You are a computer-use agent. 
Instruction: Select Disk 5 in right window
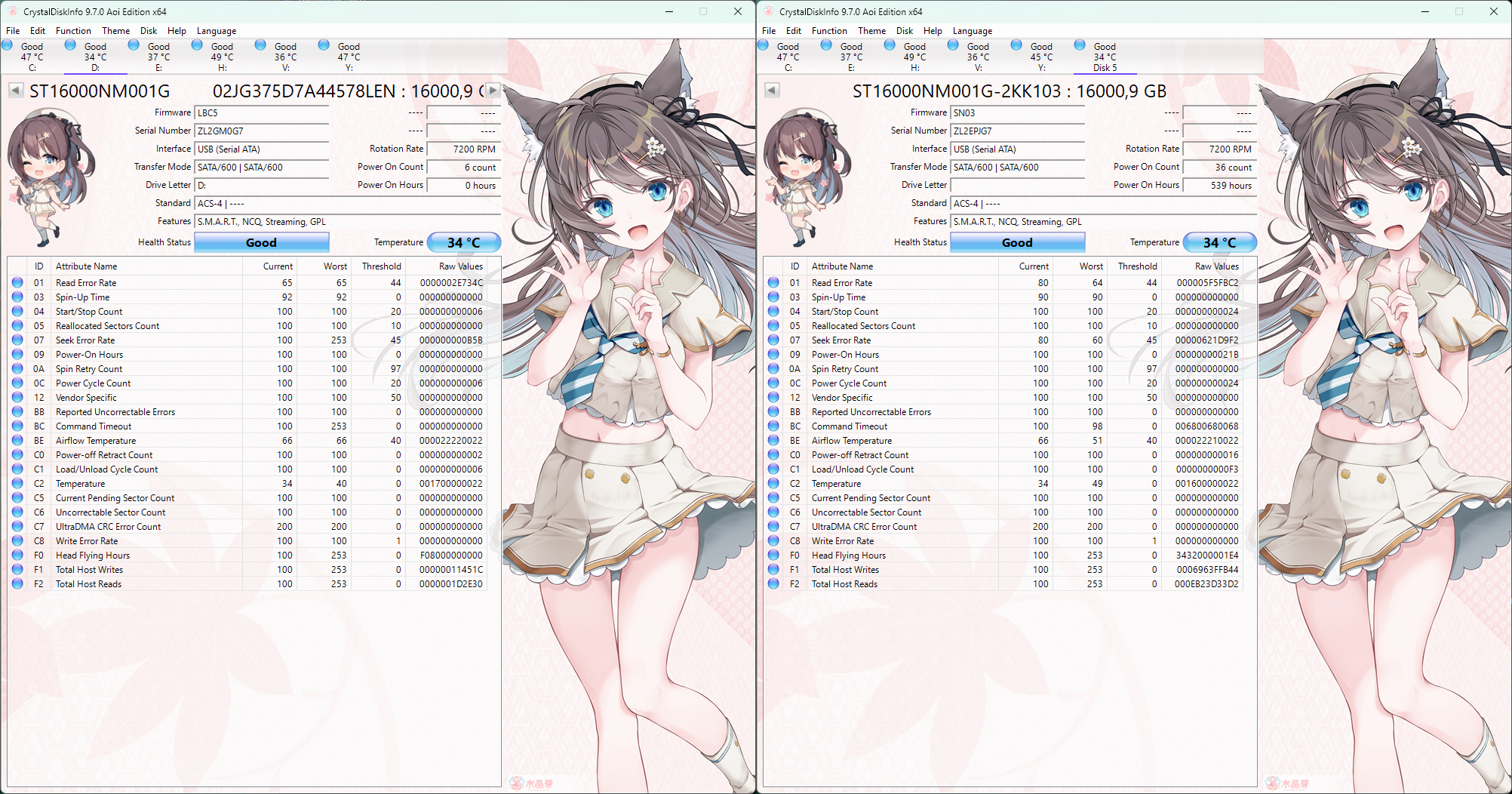pyautogui.click(x=1105, y=57)
